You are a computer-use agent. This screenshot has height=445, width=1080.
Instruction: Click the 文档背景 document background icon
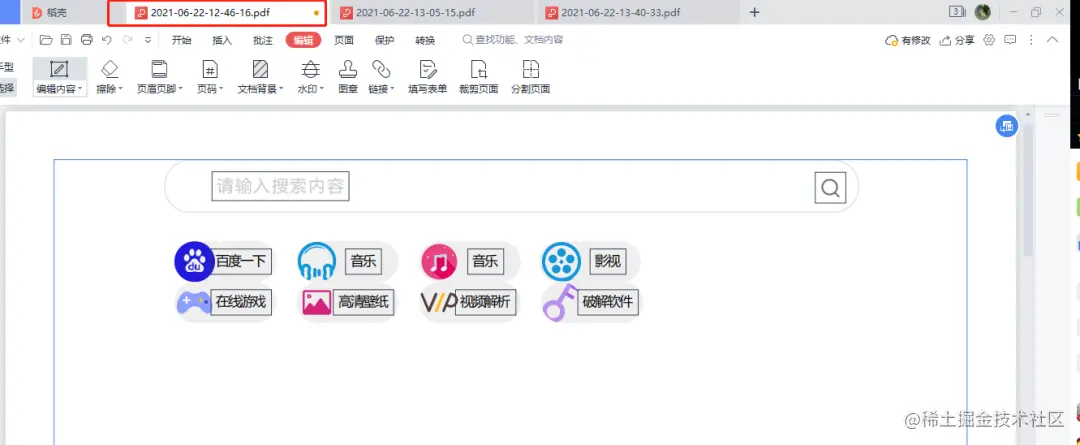click(260, 69)
